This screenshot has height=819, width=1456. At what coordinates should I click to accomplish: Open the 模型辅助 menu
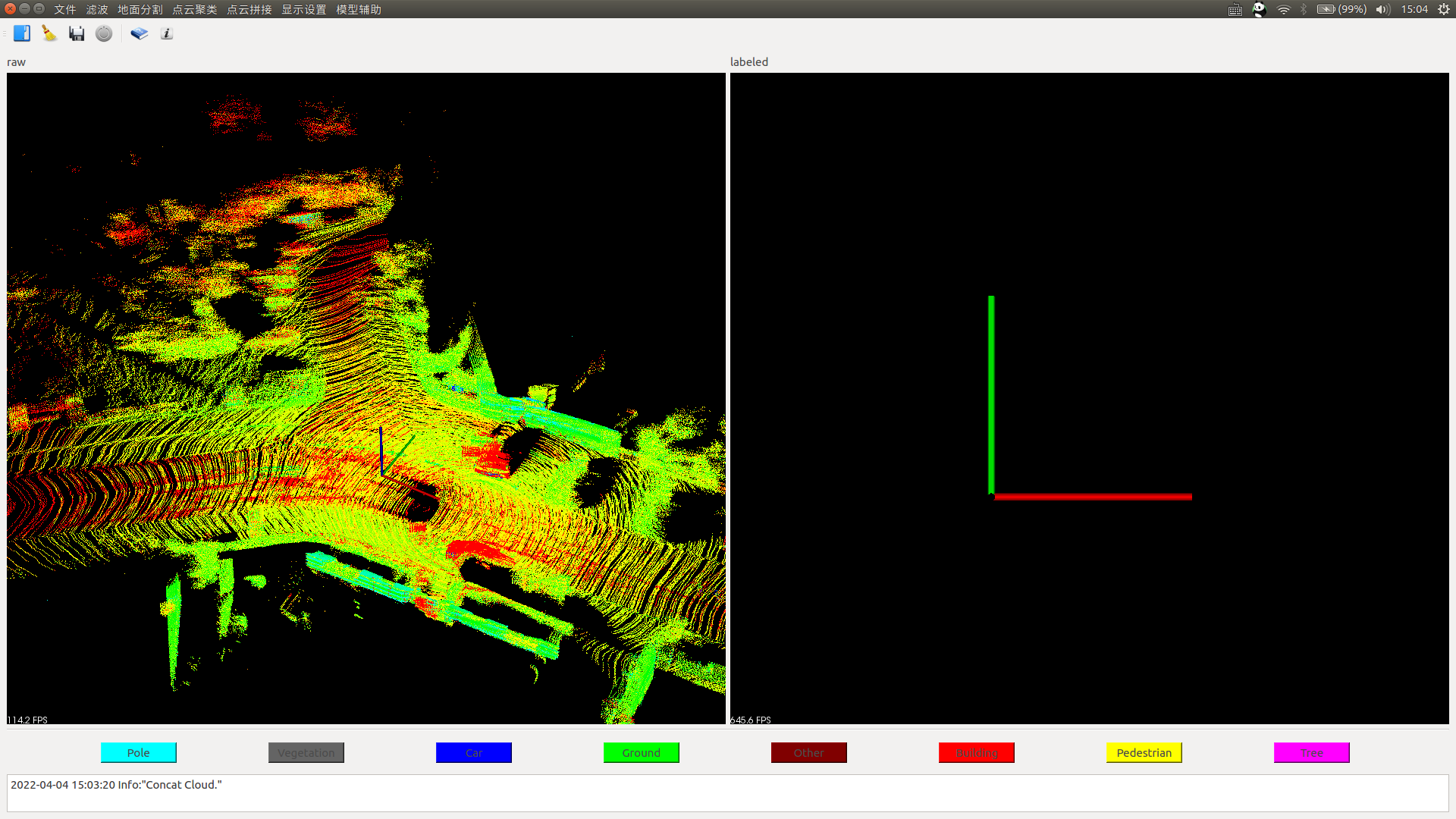358,9
